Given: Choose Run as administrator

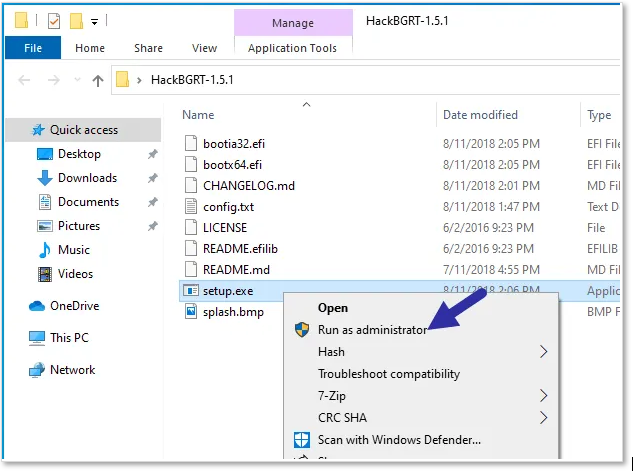Looking at the screenshot, I should [372, 330].
